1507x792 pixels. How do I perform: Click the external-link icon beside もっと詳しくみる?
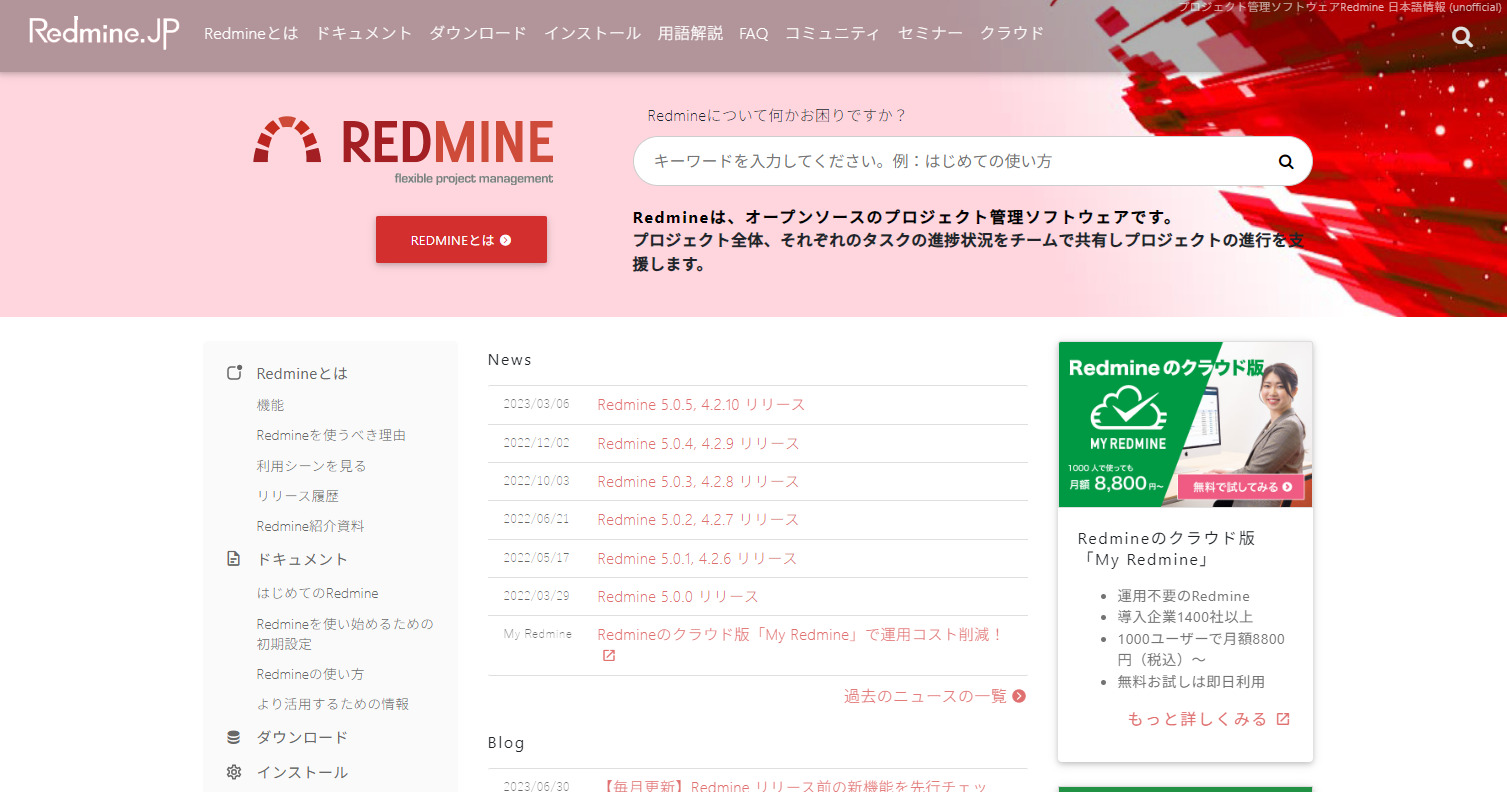pyautogui.click(x=1283, y=718)
